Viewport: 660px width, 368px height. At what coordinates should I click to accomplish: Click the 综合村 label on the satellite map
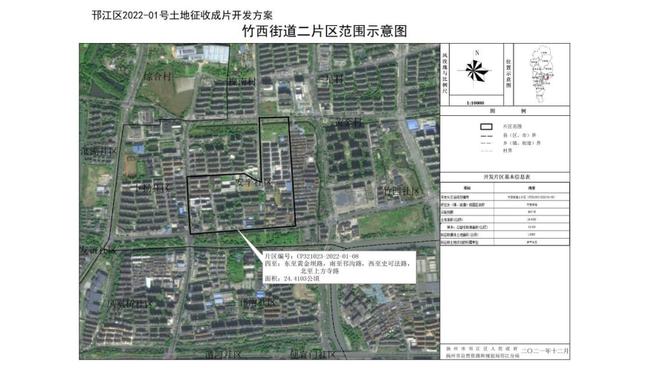159,77
